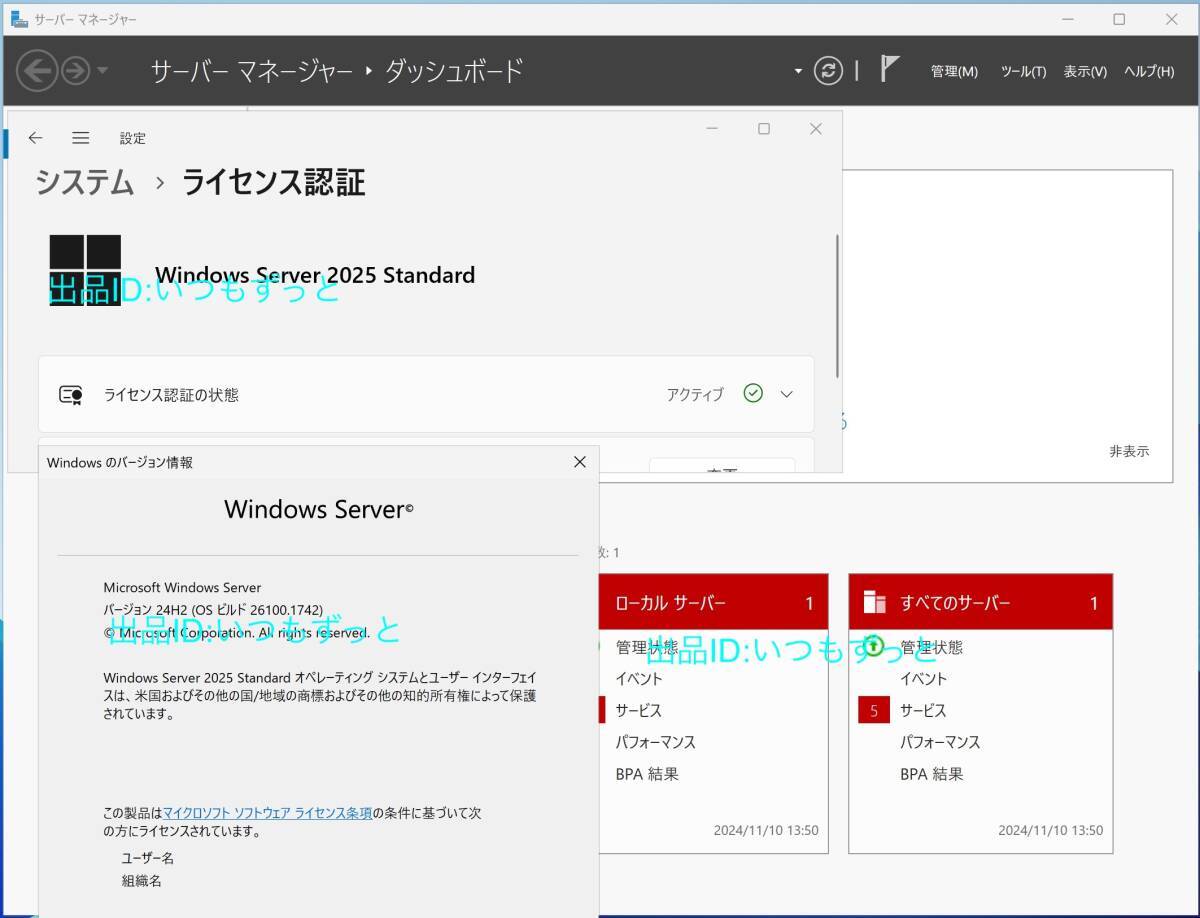Click the count 1 on the ローカル サーバー header
Image resolution: width=1200 pixels, height=918 pixels.
[810, 603]
